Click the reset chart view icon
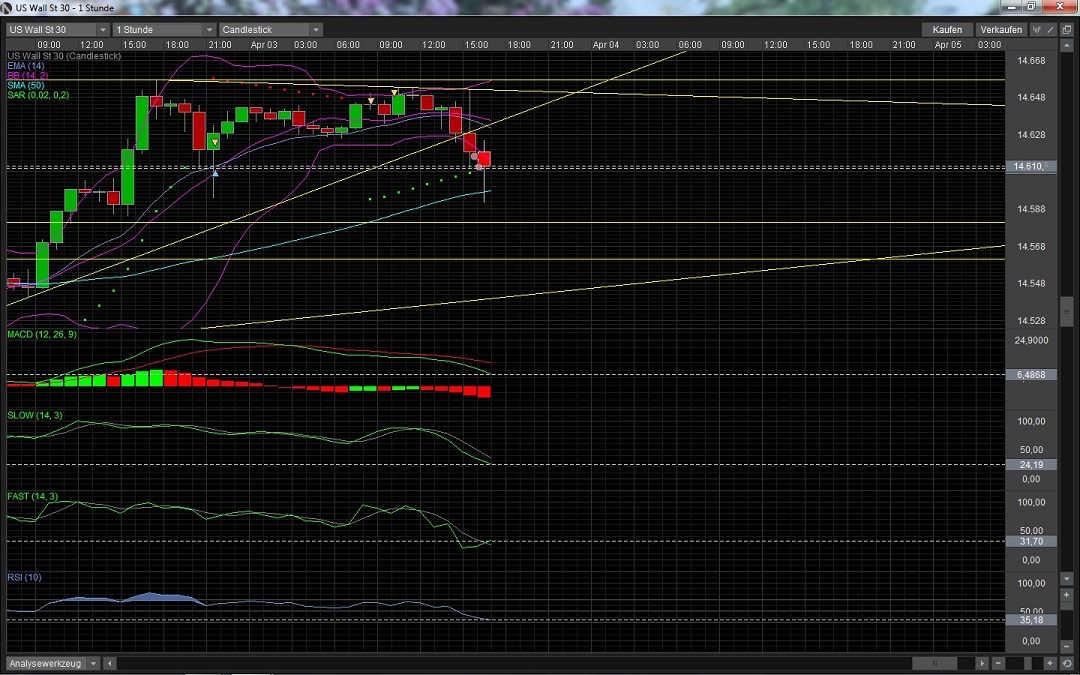Image resolution: width=1080 pixels, height=675 pixels. (x=1067, y=663)
